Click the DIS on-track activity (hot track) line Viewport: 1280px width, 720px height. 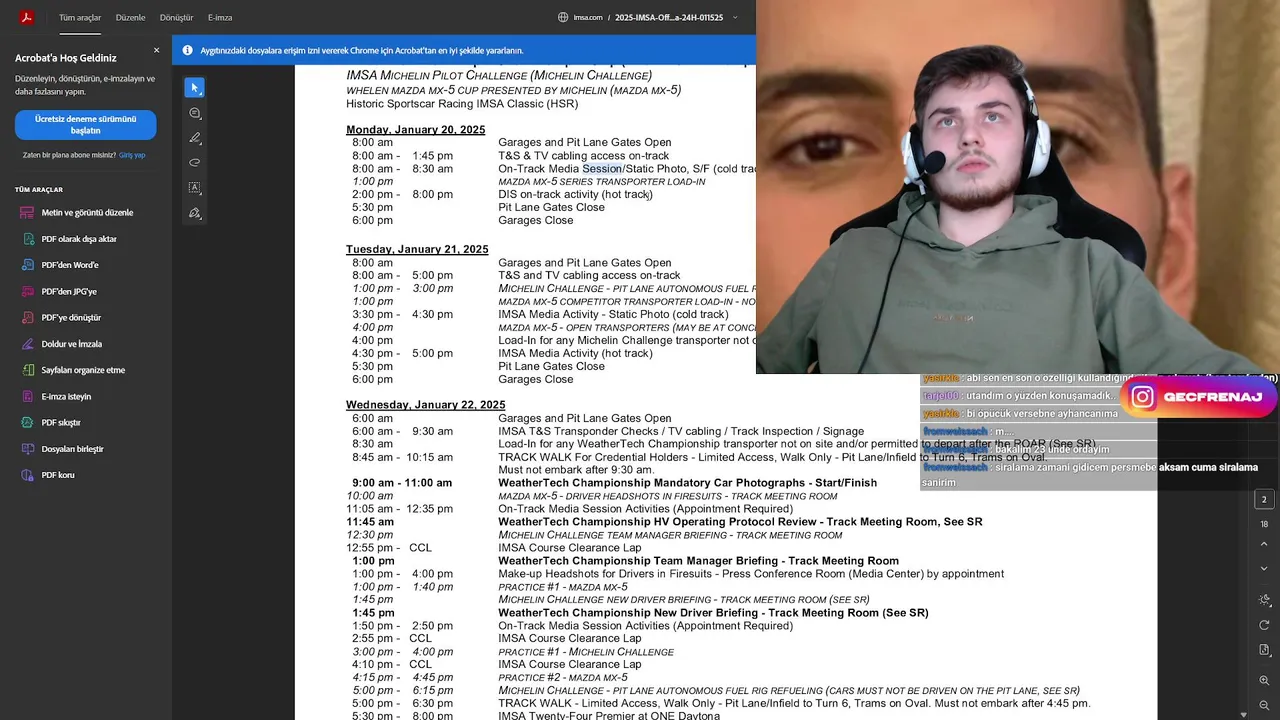point(575,195)
